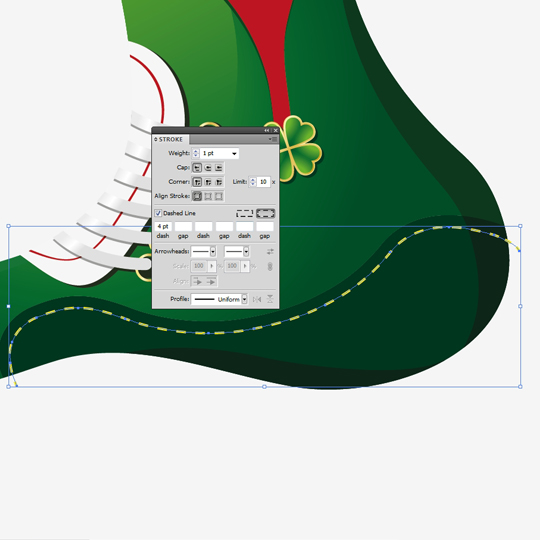
Task: Adjust the miter Limit stepper arrows
Action: tap(253, 182)
